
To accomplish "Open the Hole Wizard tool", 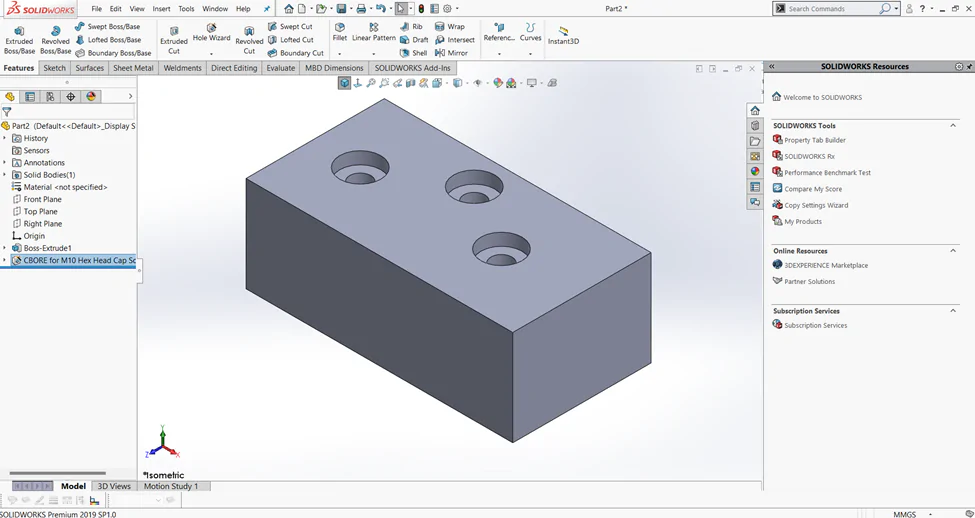I will pyautogui.click(x=211, y=33).
